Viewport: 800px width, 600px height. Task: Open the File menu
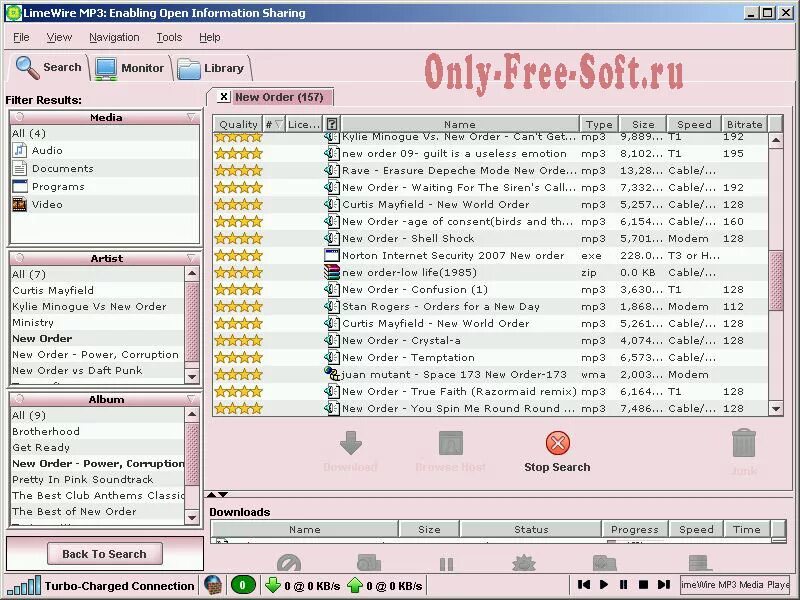21,37
